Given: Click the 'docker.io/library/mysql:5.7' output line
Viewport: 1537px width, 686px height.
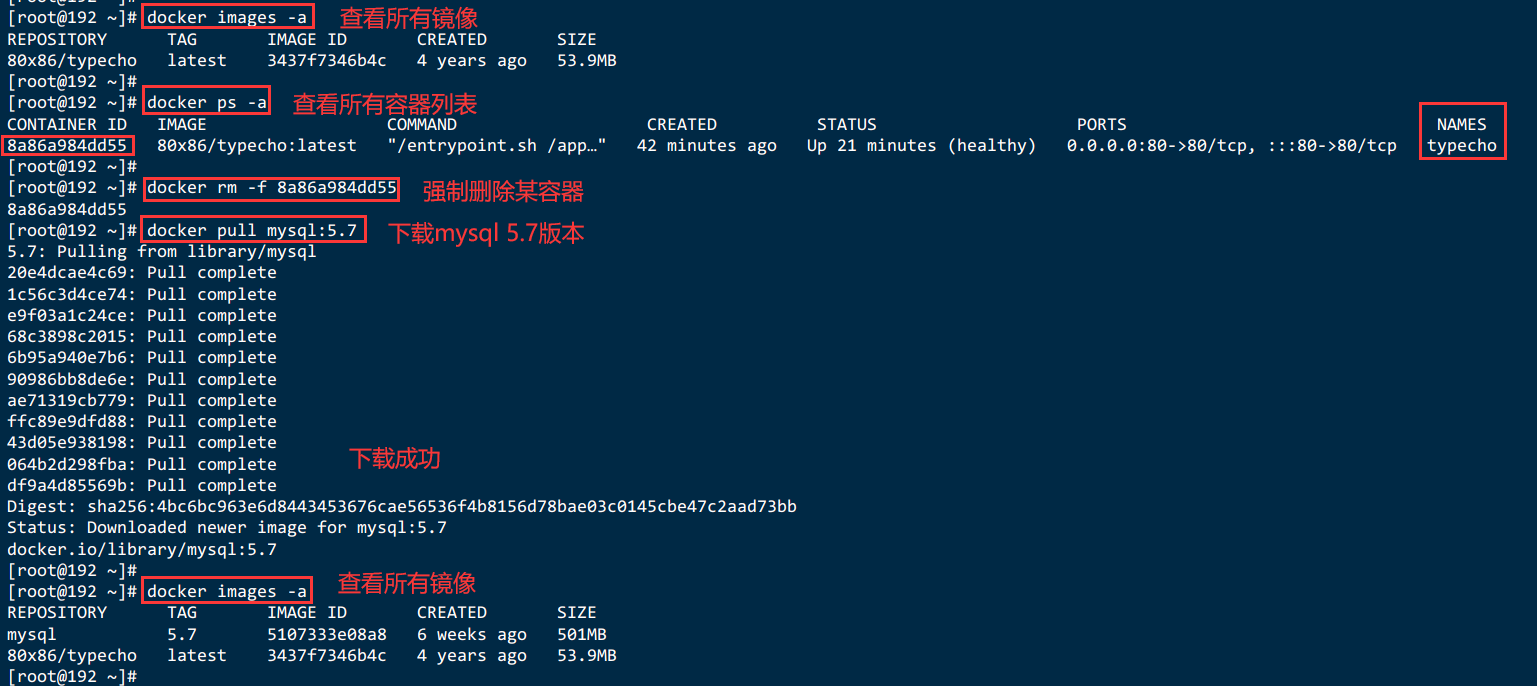Looking at the screenshot, I should coord(142,549).
